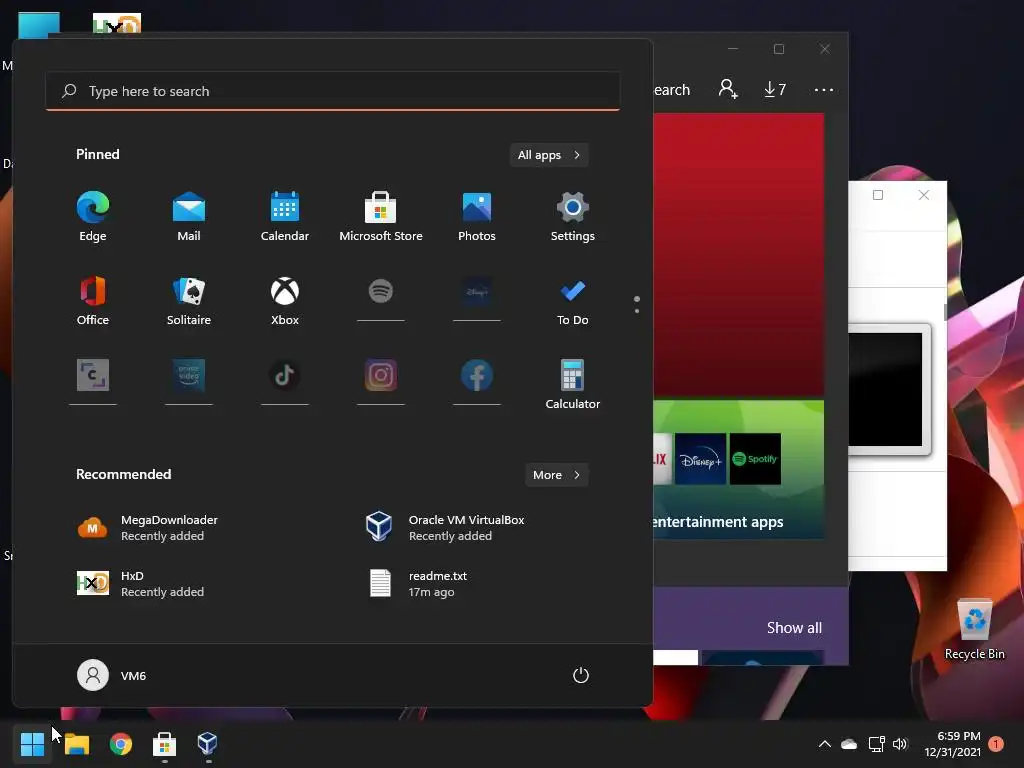
Task: Click Show all in the Store window
Action: coord(794,628)
